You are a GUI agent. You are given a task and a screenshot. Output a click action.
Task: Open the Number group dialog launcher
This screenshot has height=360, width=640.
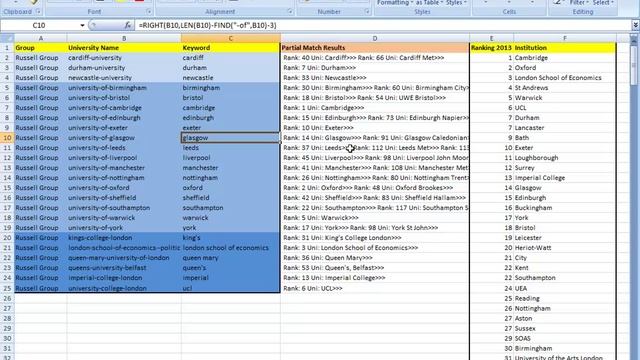367,12
